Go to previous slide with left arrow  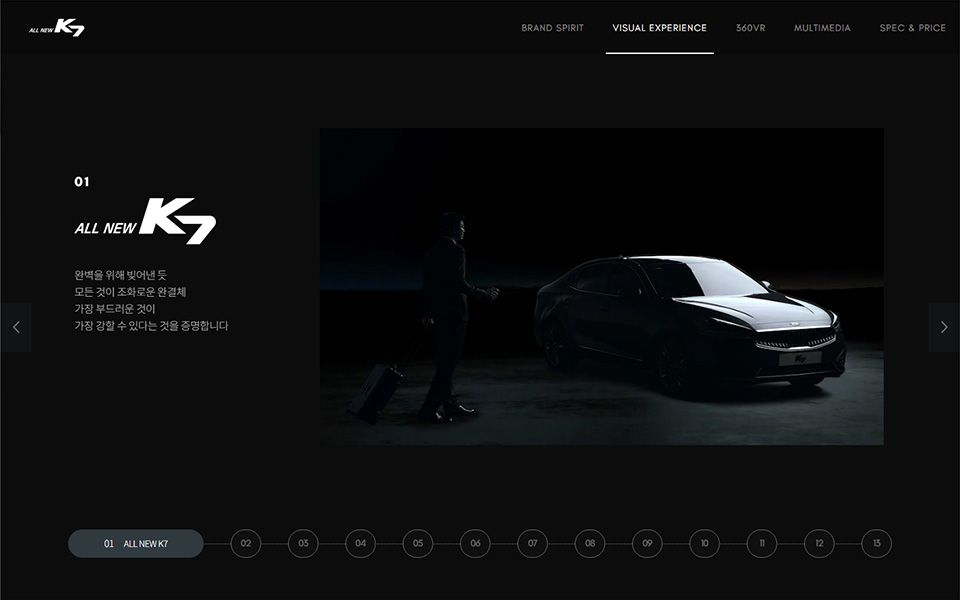(16, 327)
